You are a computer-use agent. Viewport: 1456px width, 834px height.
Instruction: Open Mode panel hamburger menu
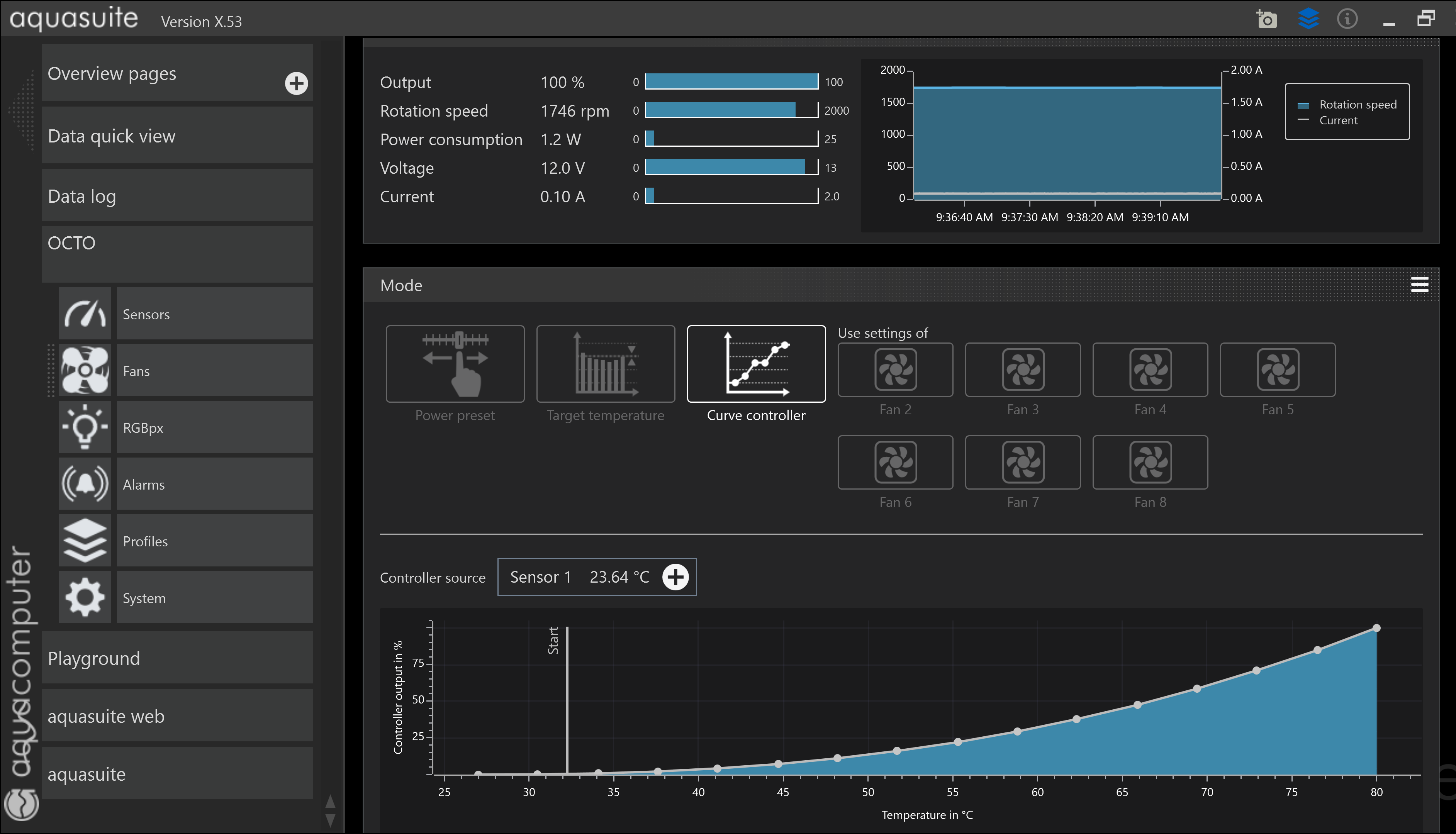click(x=1419, y=285)
